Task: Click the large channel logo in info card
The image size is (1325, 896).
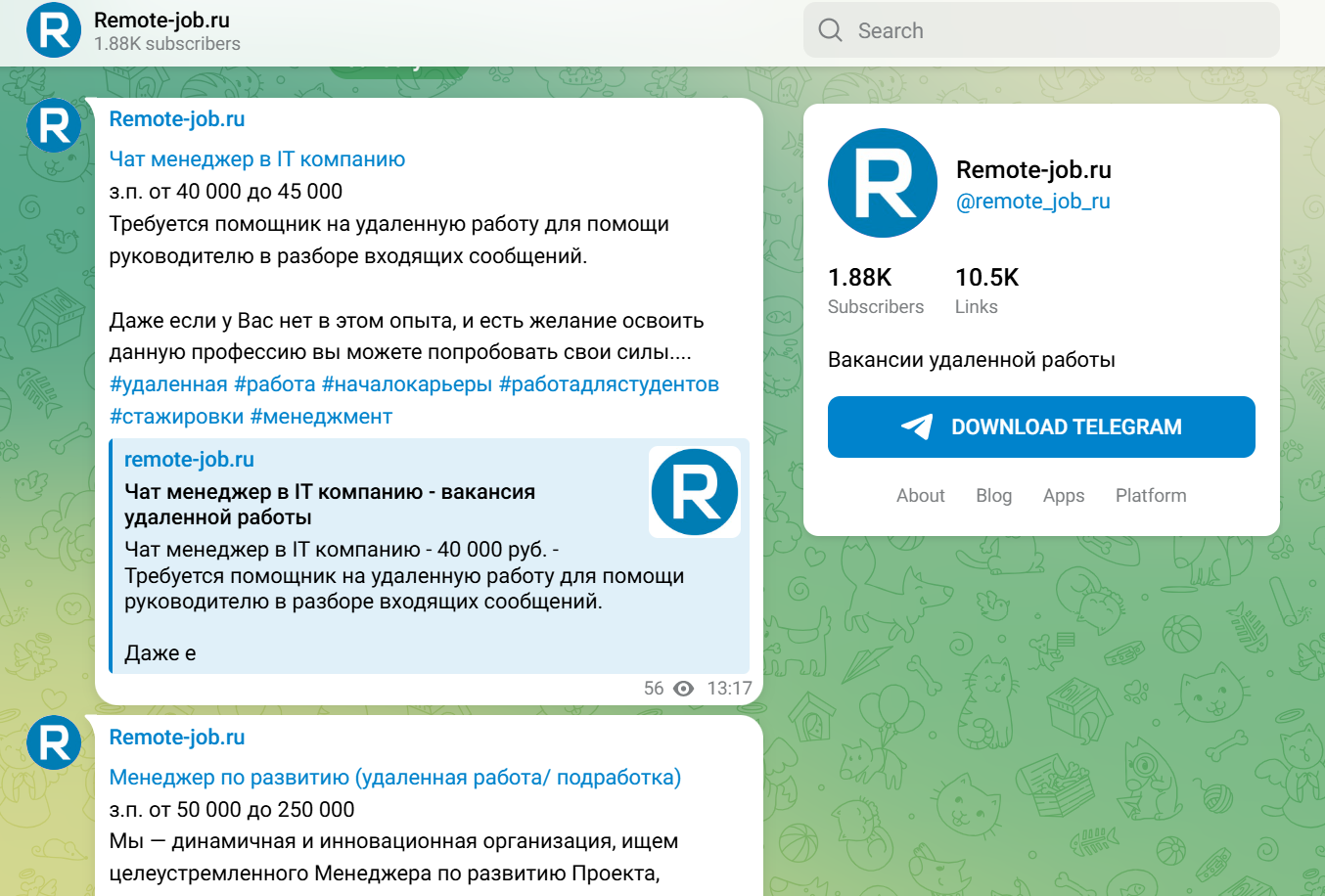Action: click(x=883, y=183)
